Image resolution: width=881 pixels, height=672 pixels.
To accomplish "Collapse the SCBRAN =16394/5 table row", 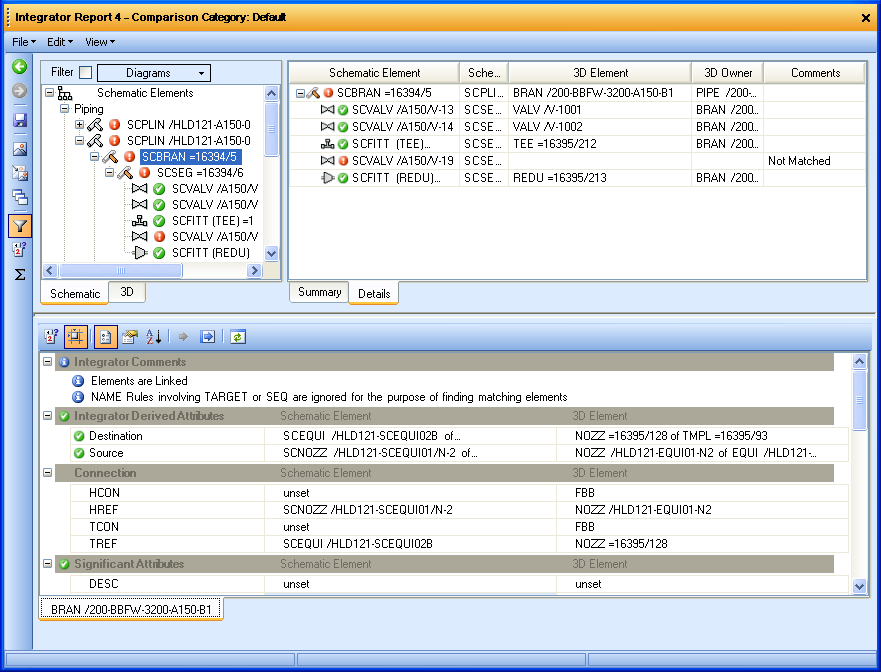I will tap(300, 93).
